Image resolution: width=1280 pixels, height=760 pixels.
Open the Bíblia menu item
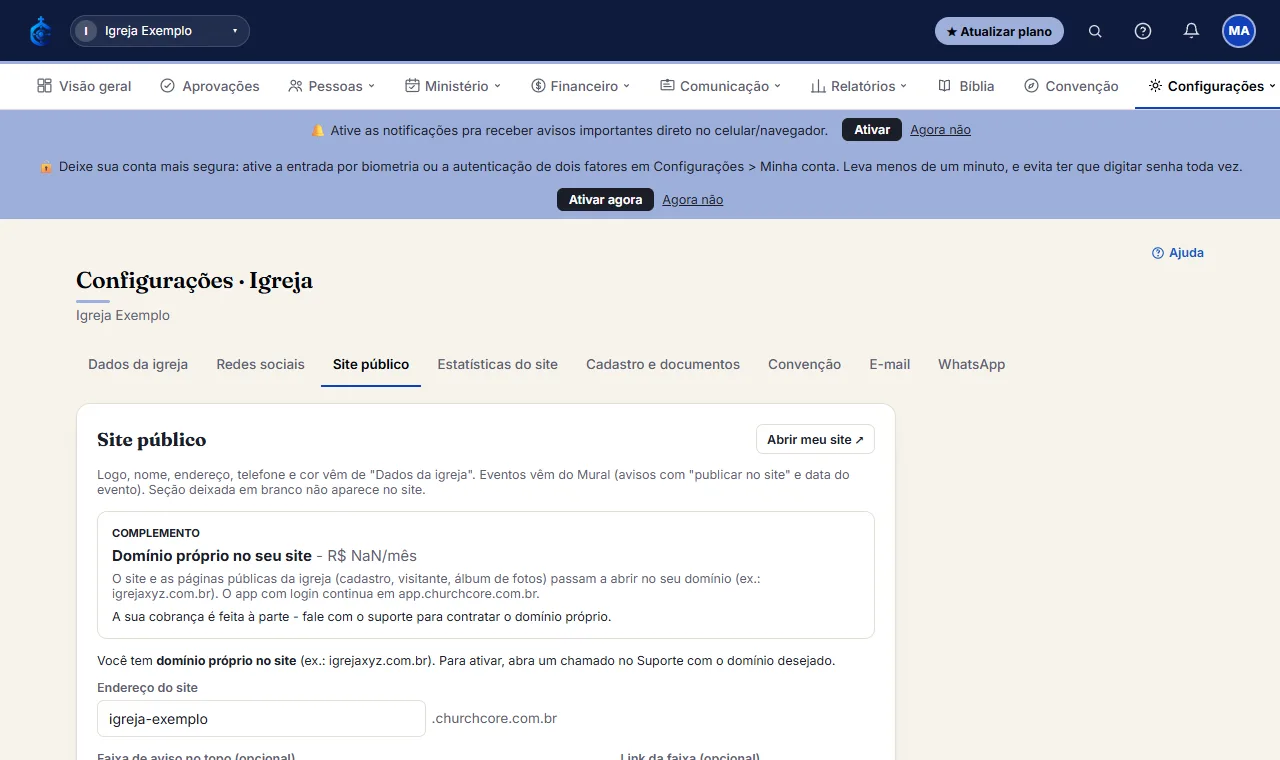click(966, 86)
